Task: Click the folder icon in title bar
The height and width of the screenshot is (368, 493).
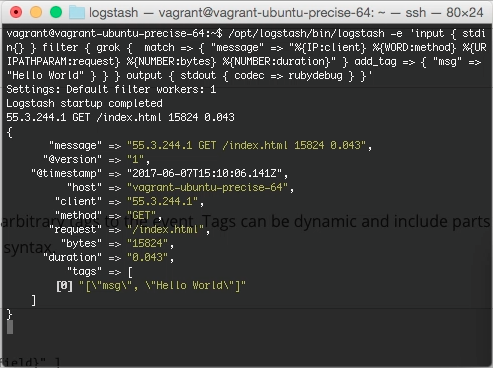Action: (77, 13)
